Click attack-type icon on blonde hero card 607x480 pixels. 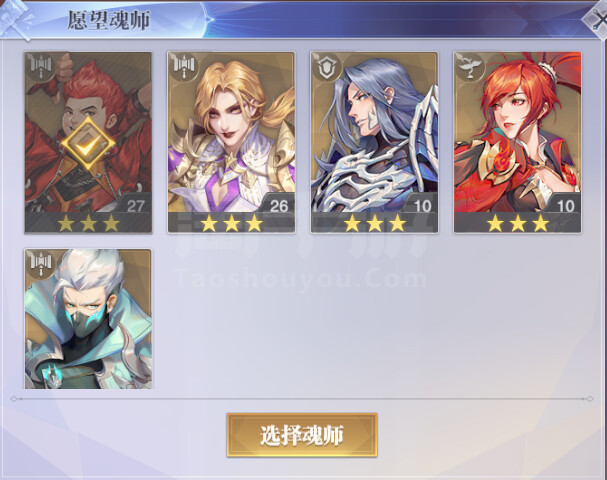[183, 66]
